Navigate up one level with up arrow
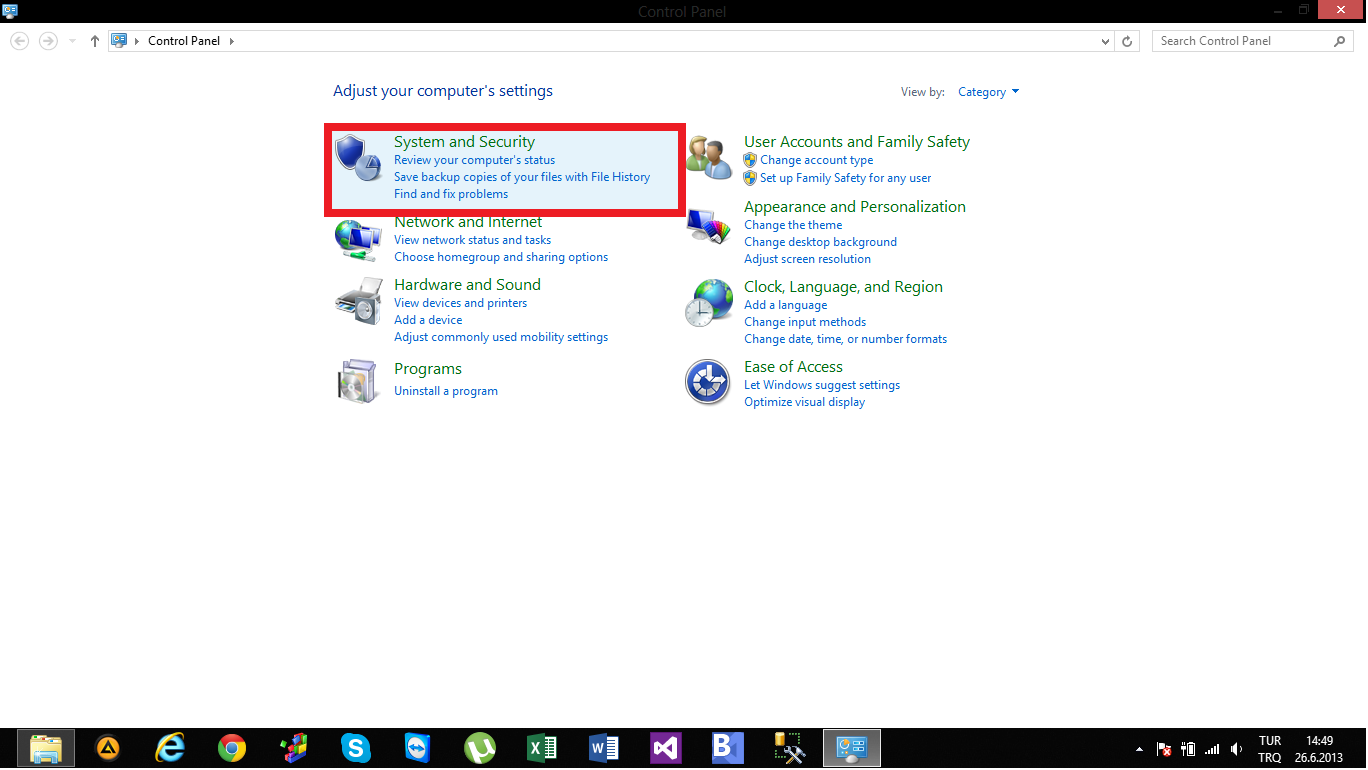Viewport: 1368px width, 770px height. coord(95,41)
